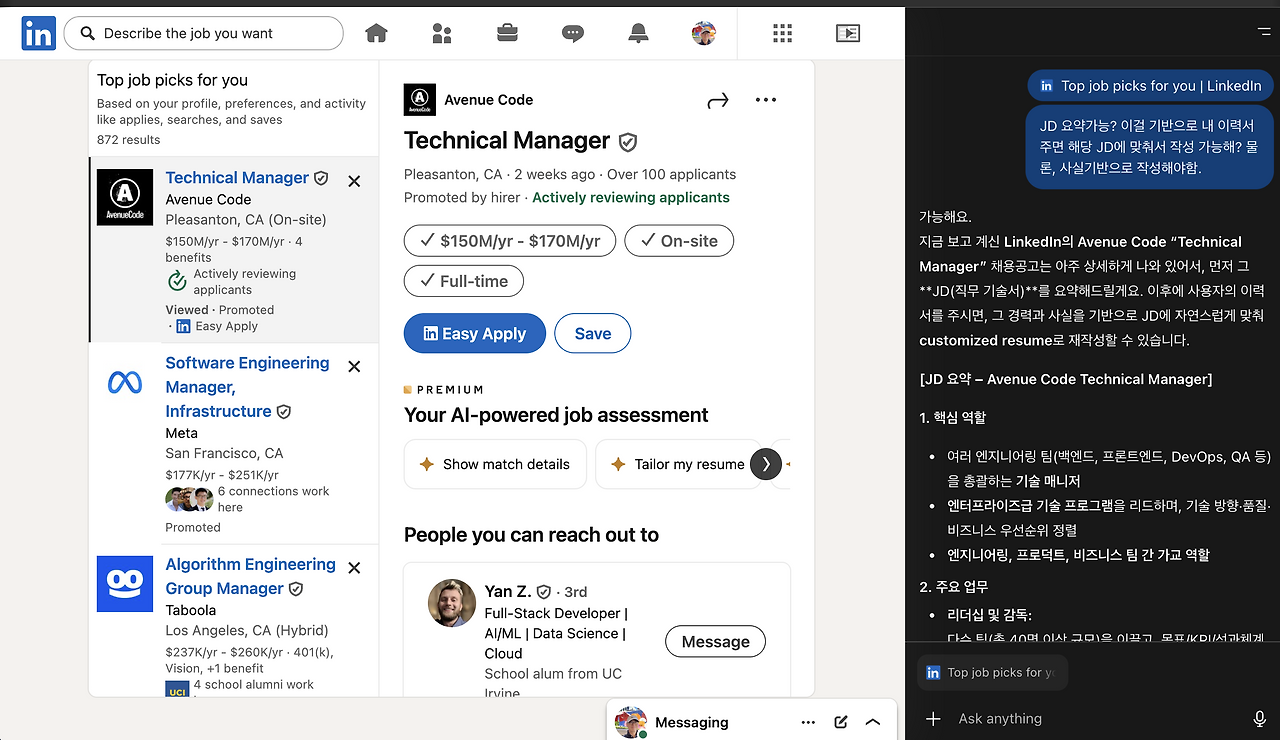This screenshot has height=740, width=1280.
Task: Click the 'Actively reviewing applicants' status in job details
Action: coord(631,198)
